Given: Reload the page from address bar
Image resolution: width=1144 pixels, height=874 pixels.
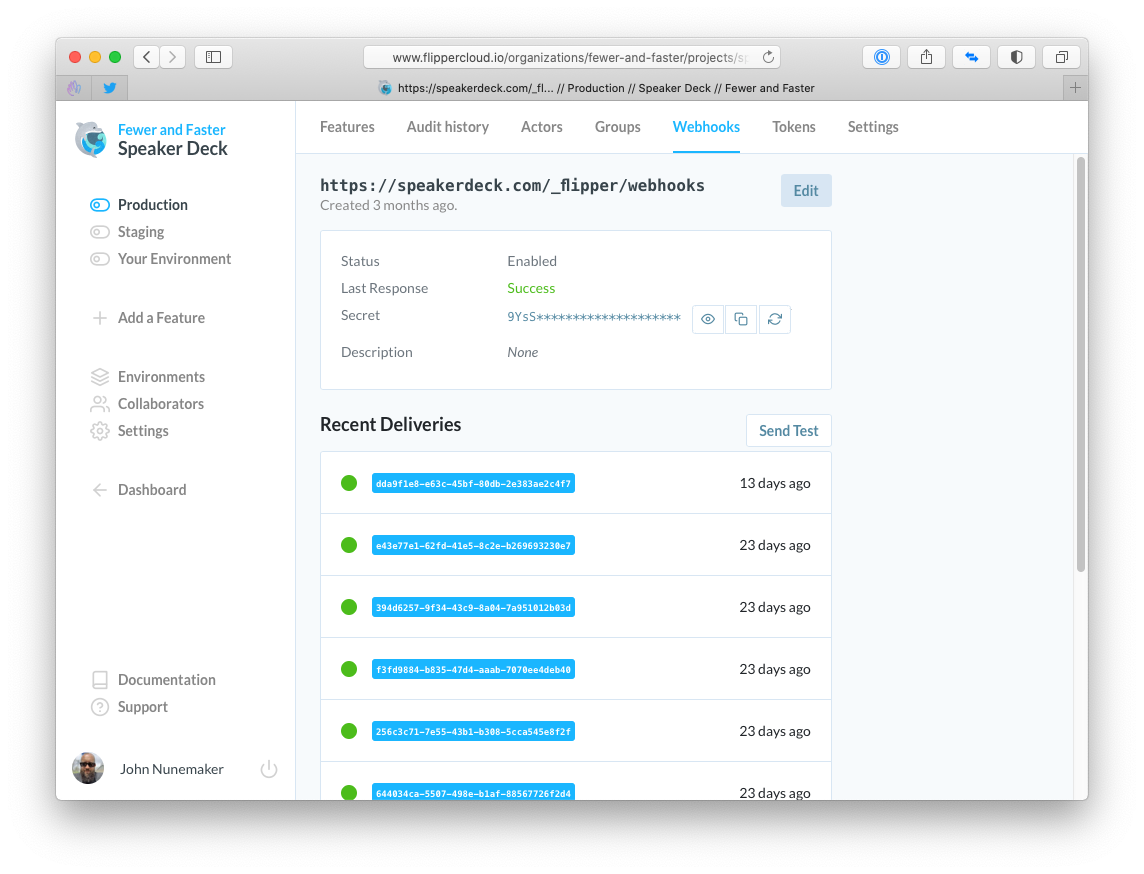Looking at the screenshot, I should 768,57.
